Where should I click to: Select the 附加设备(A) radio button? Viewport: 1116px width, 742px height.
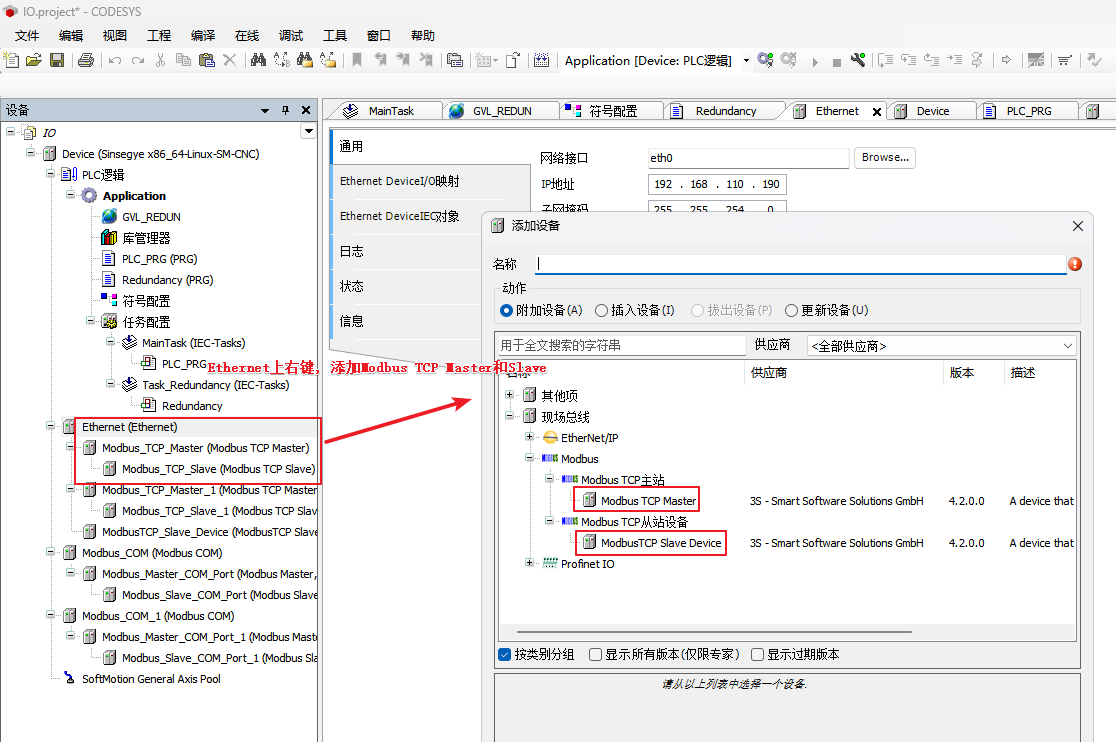[507, 311]
